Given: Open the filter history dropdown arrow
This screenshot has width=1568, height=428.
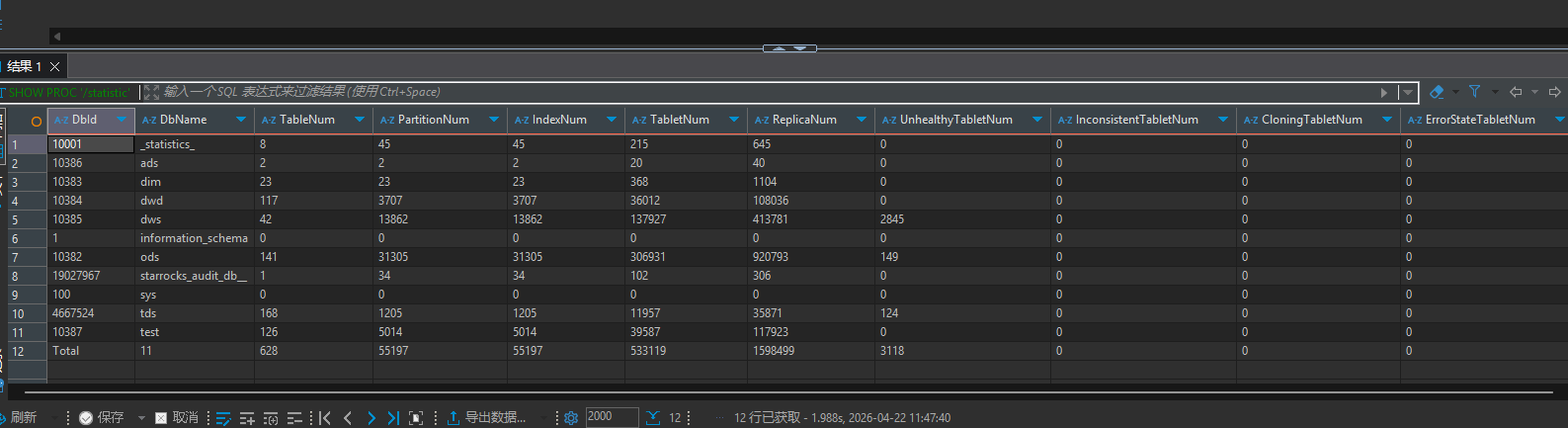Looking at the screenshot, I should (x=1407, y=92).
